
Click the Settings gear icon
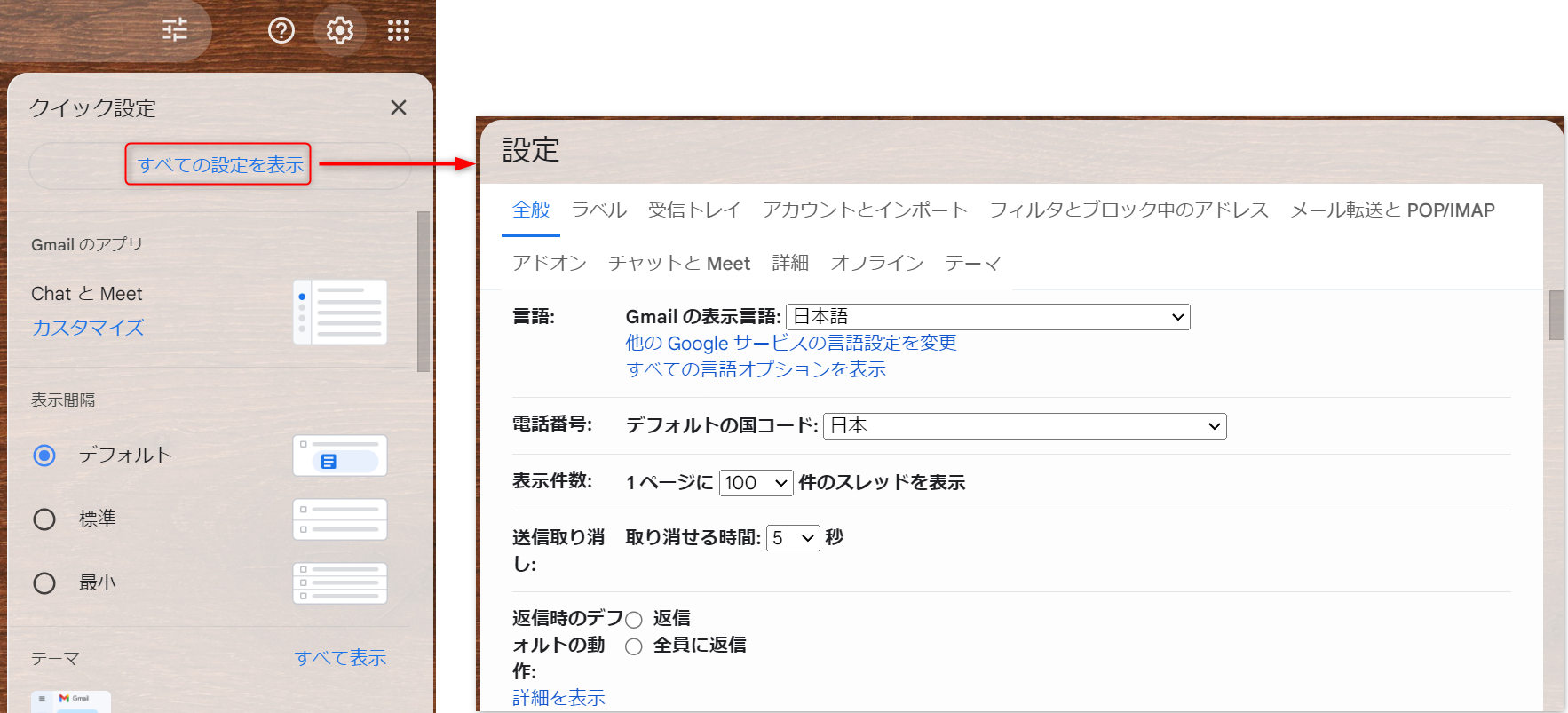tap(340, 31)
